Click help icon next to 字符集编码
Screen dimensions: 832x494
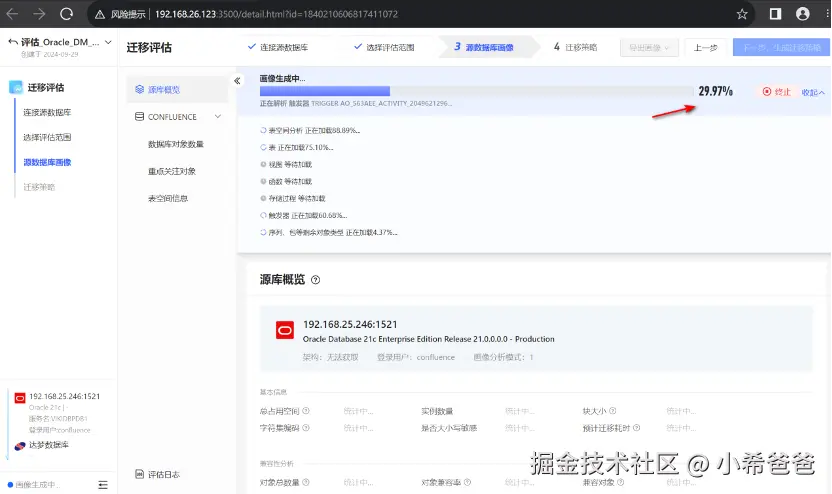coord(306,428)
